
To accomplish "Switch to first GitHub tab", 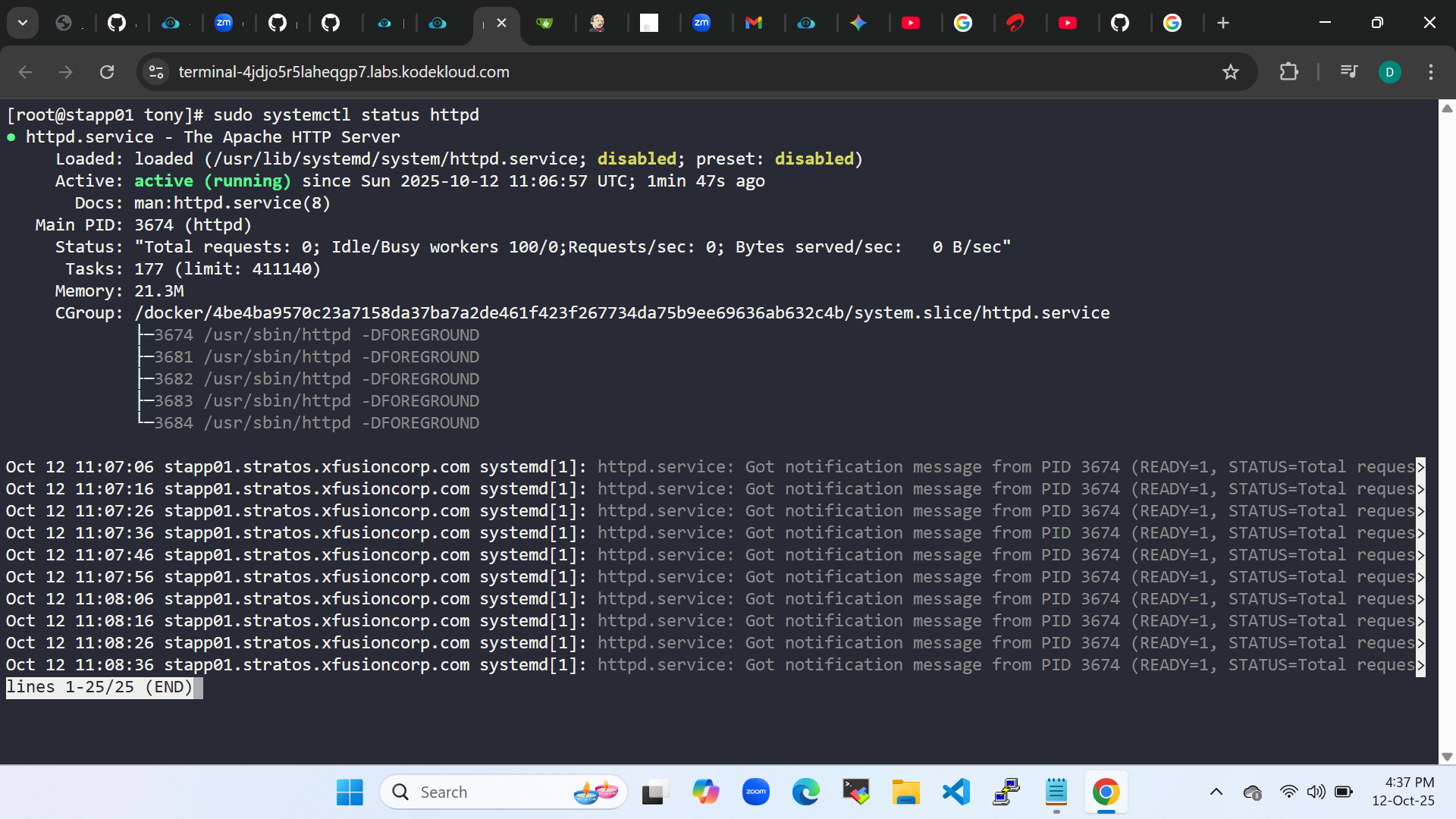I will (117, 23).
